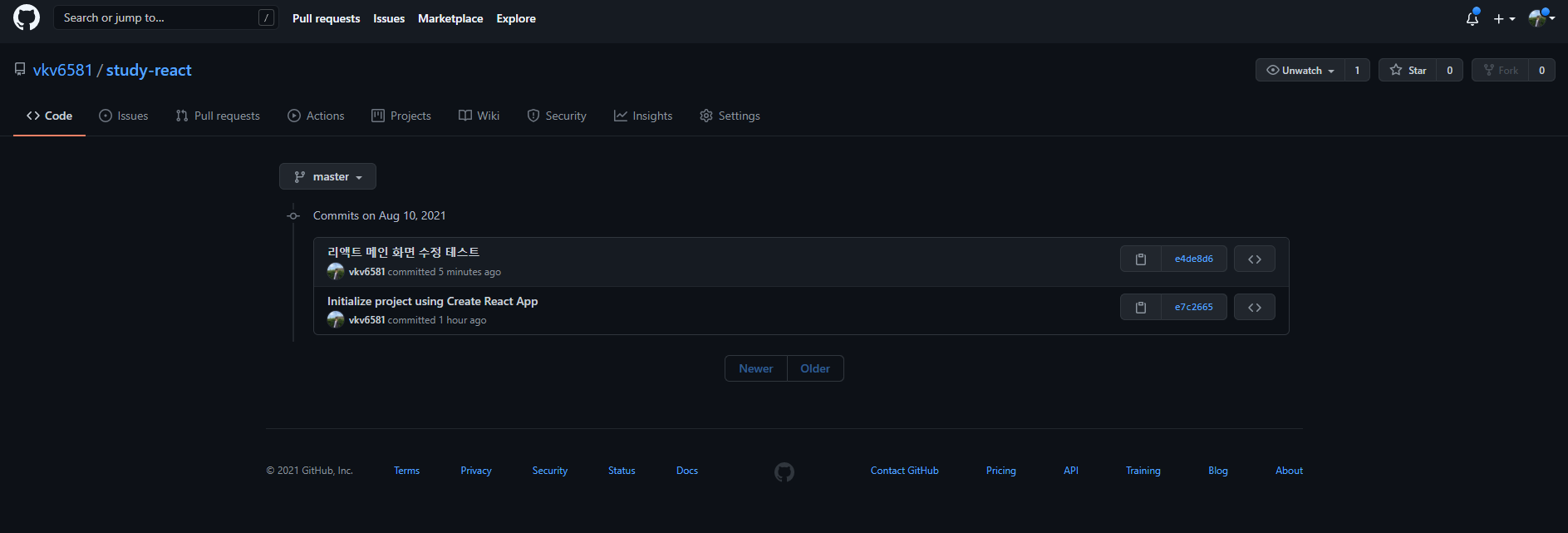The width and height of the screenshot is (1568, 533).
Task: Click Issues in top navigation
Action: 389,18
